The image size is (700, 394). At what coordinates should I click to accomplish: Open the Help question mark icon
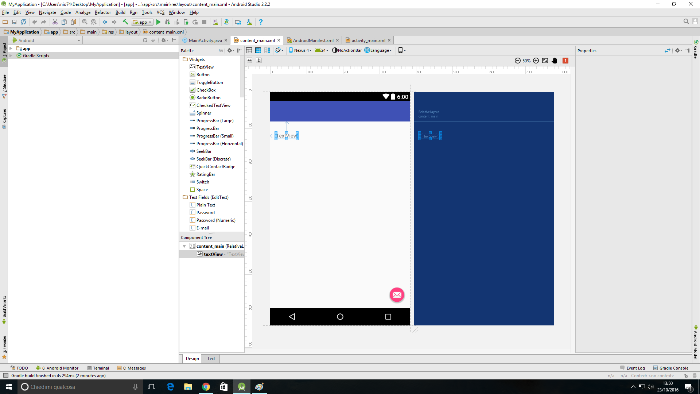pyautogui.click(x=260, y=22)
